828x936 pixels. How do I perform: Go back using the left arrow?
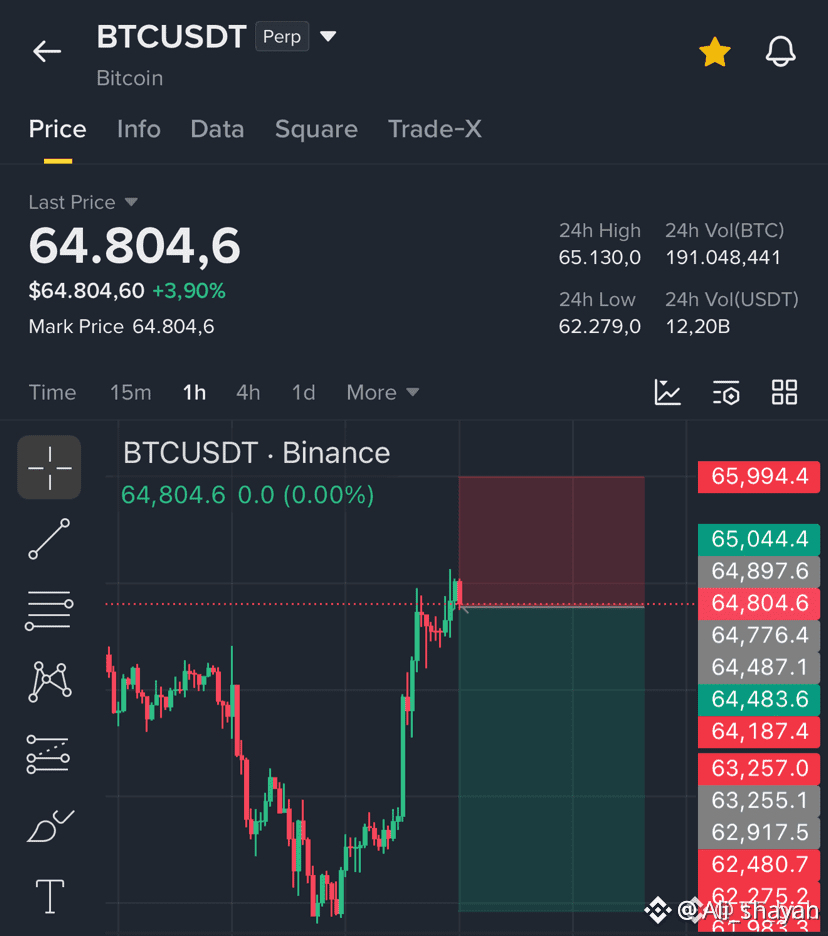47,51
